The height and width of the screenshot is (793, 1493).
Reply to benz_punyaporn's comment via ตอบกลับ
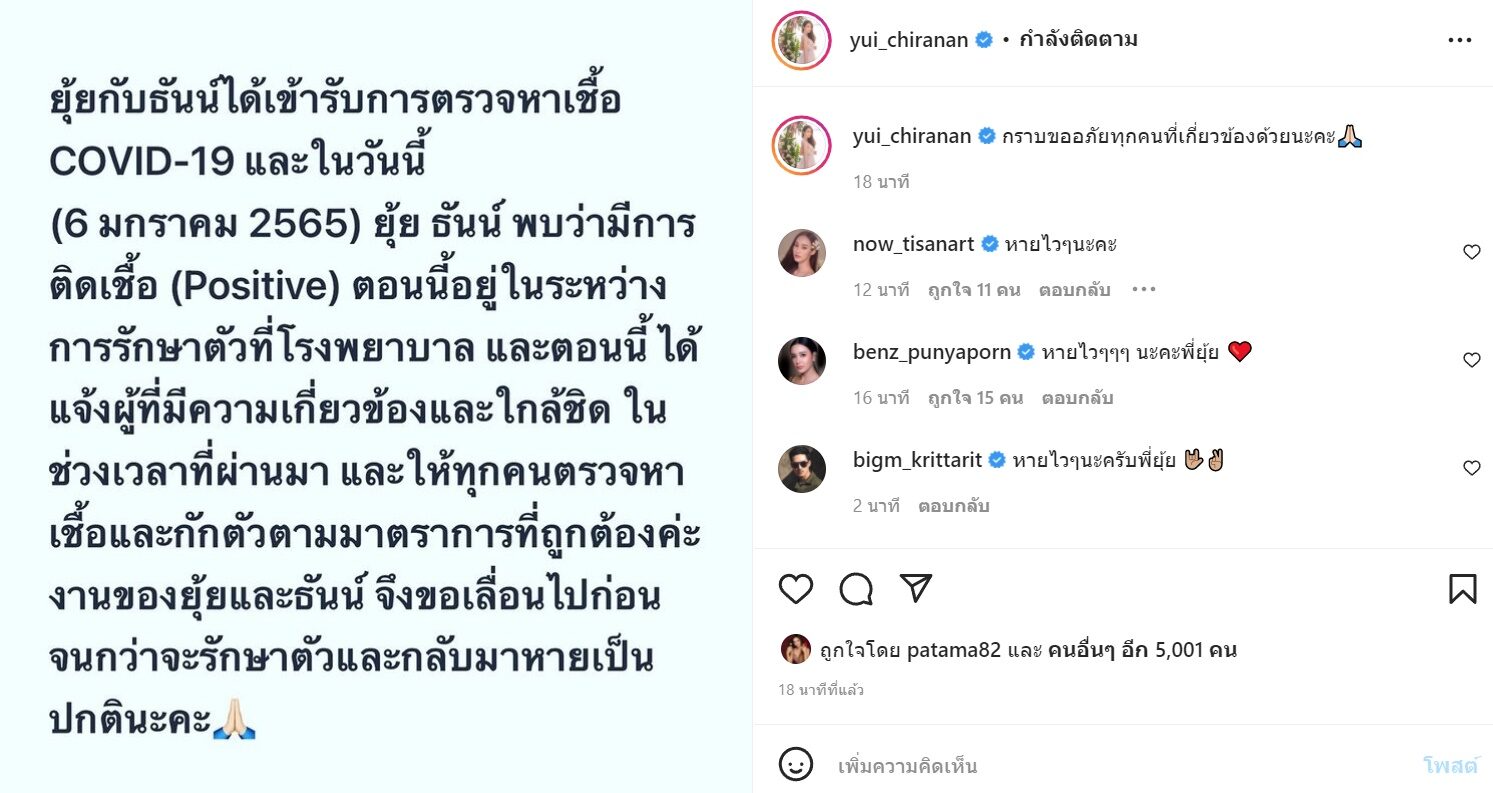1077,398
